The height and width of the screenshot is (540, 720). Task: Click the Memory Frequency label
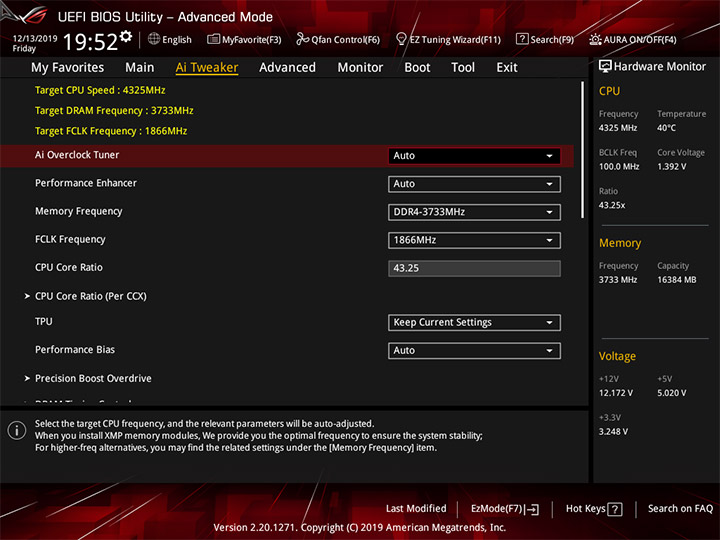click(79, 211)
